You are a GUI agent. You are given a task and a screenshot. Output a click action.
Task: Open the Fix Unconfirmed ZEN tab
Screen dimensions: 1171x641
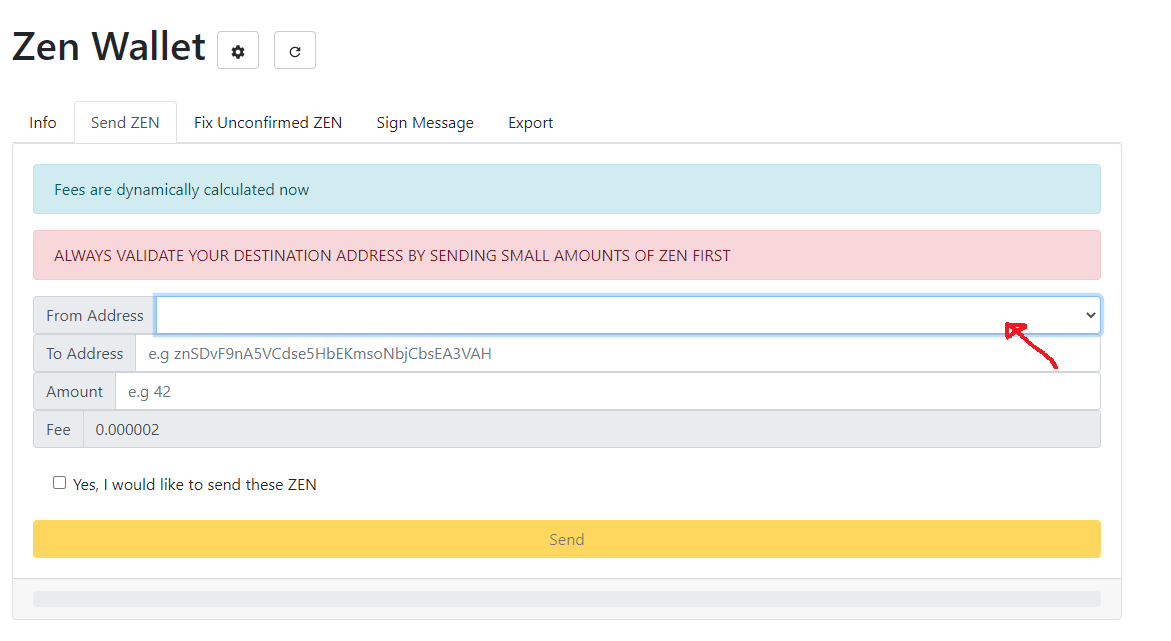pyautogui.click(x=268, y=123)
